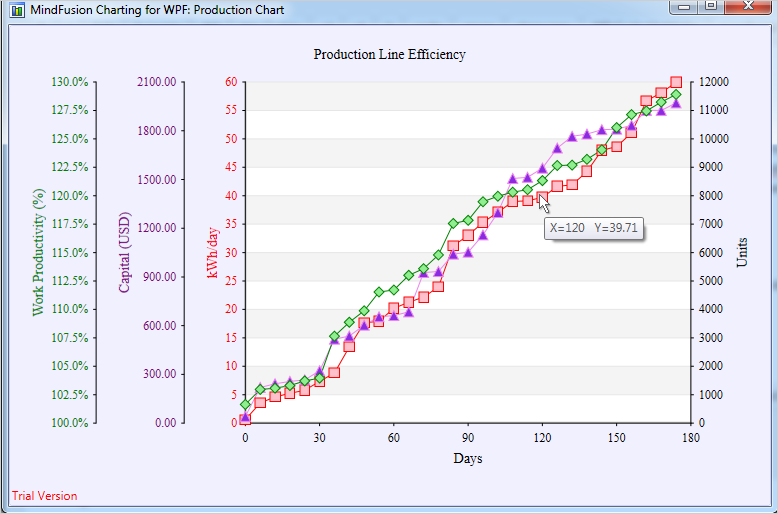
Task: Click the 1500.00 capital tick label
Action: [157, 179]
